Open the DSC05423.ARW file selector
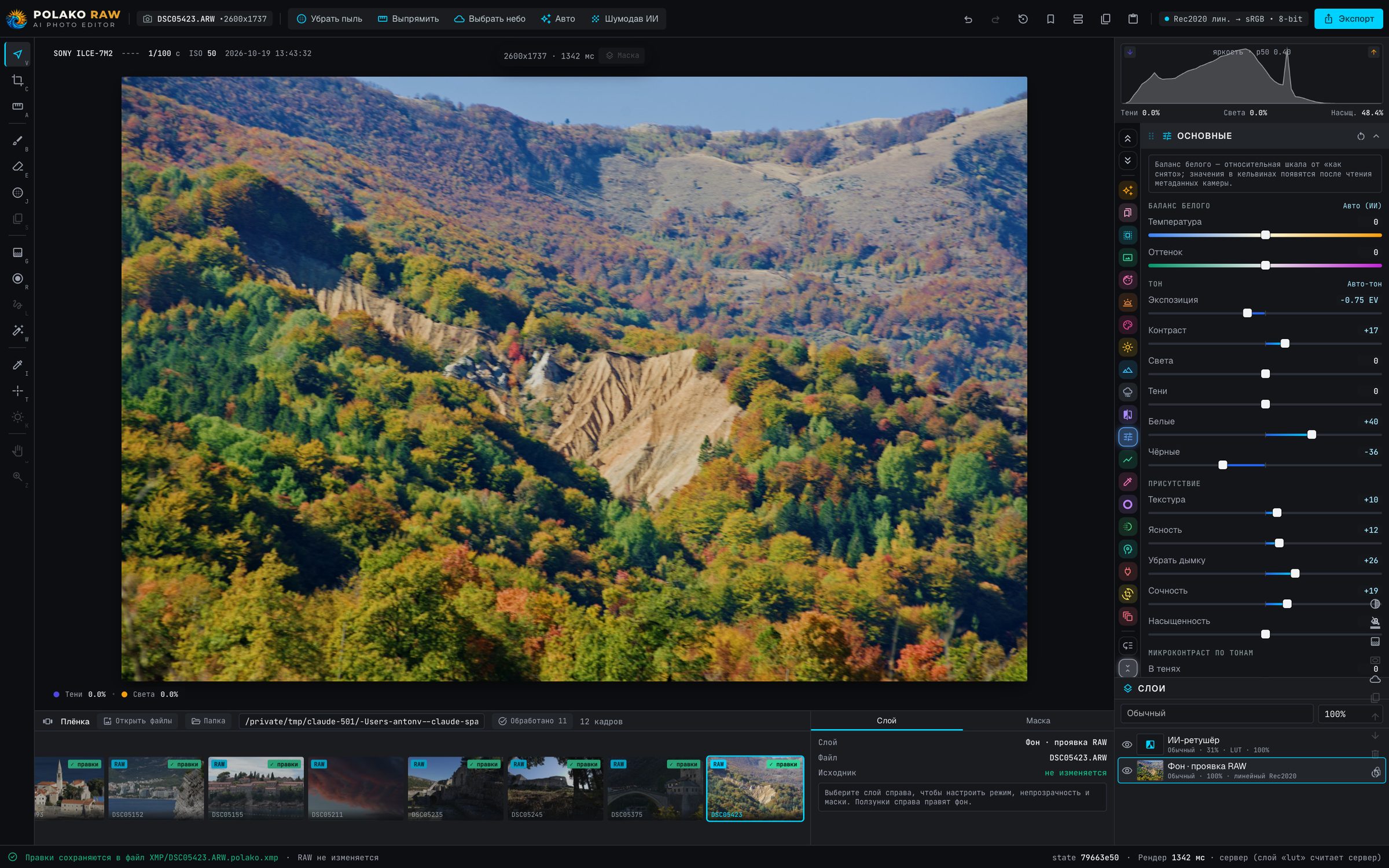 tap(205, 19)
